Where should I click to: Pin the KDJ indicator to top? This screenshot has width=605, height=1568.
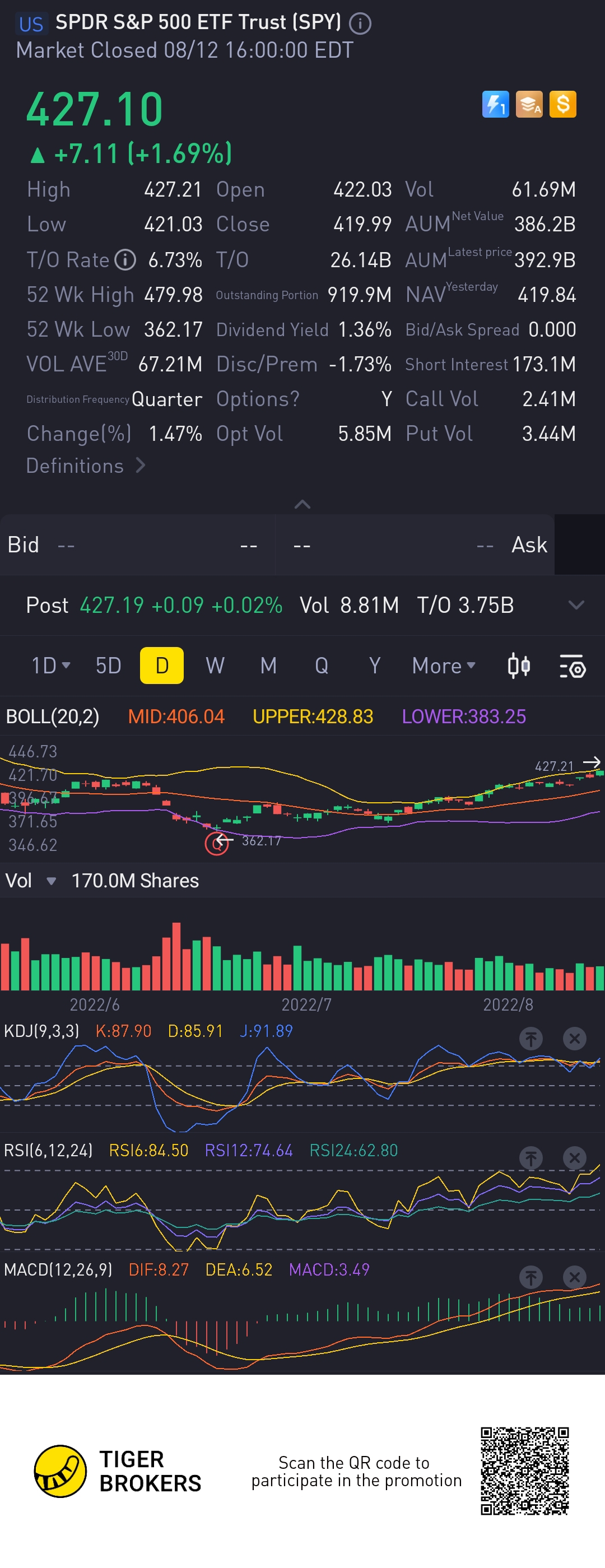point(530,1039)
